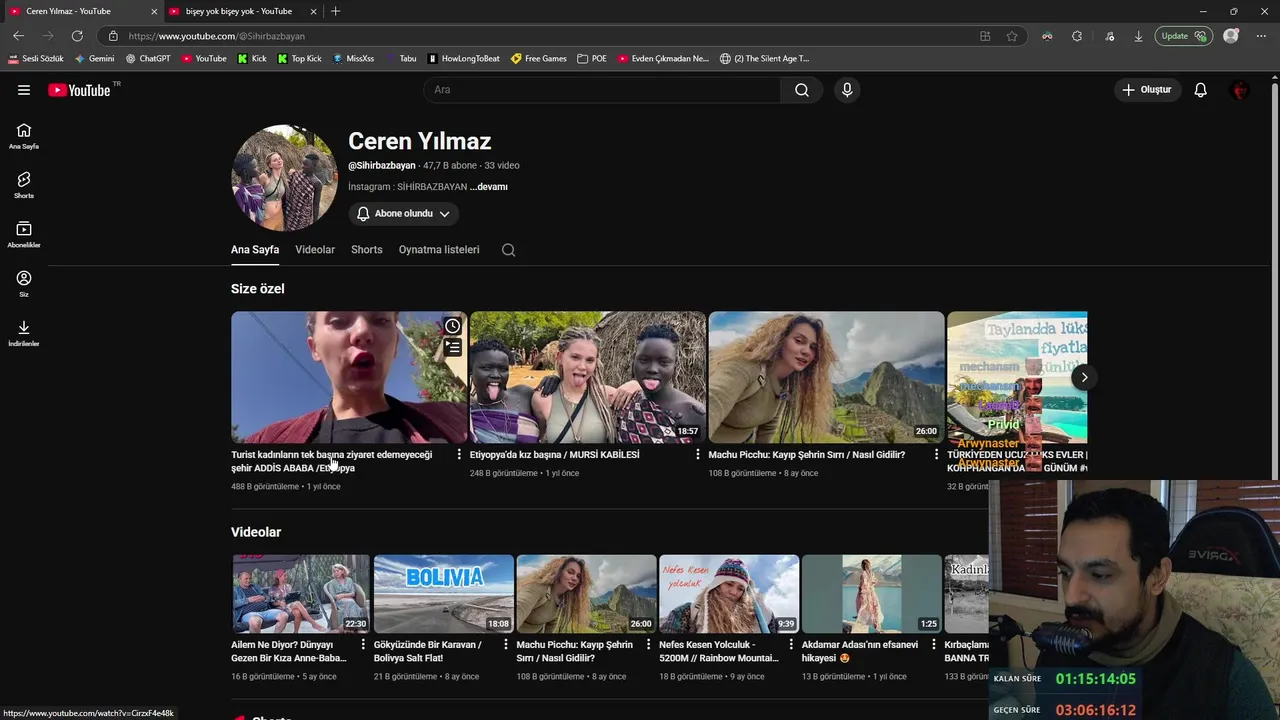Open options for Akdamar Adası video
Viewport: 1280px width, 720px height.
[x=934, y=645]
